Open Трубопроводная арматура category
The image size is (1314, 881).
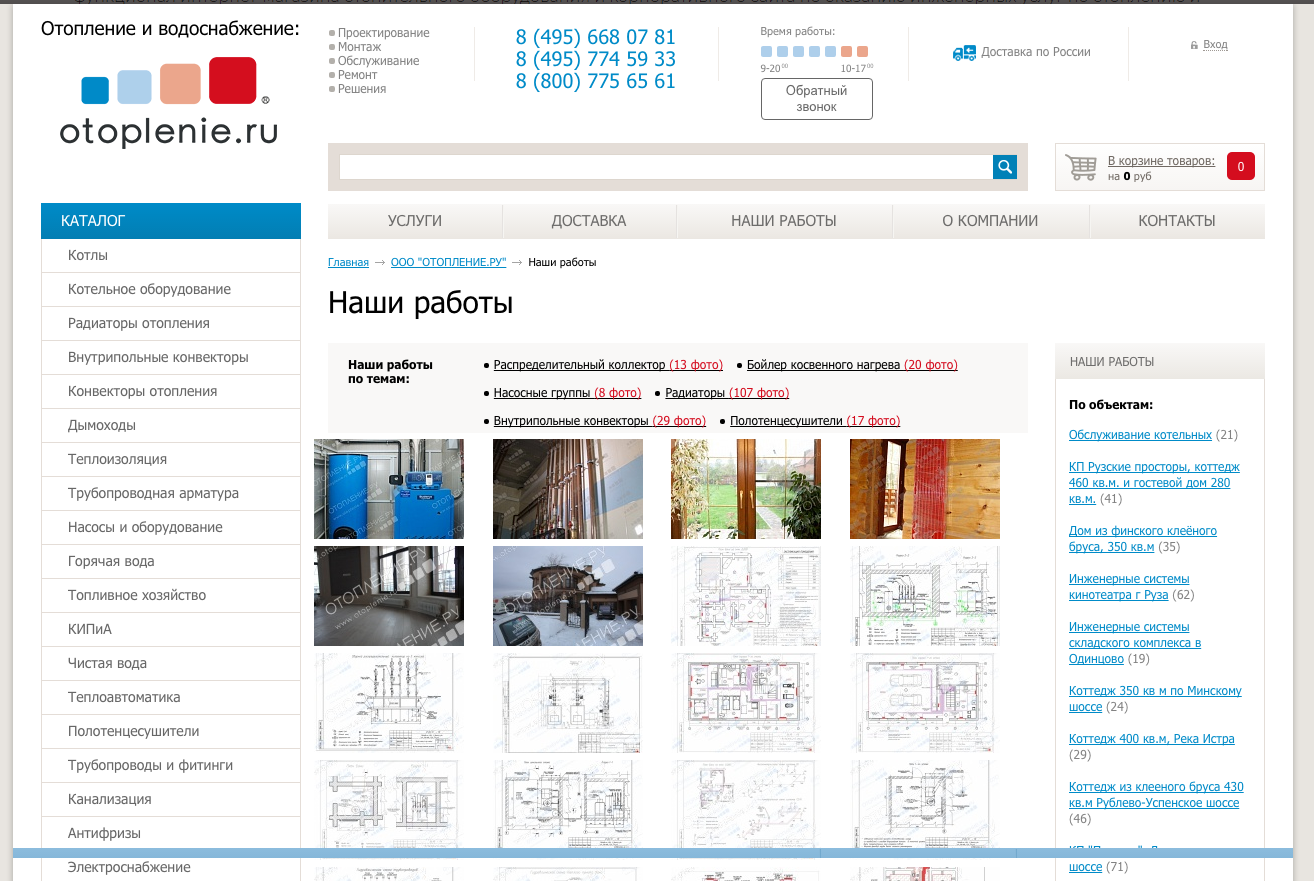(x=171, y=494)
